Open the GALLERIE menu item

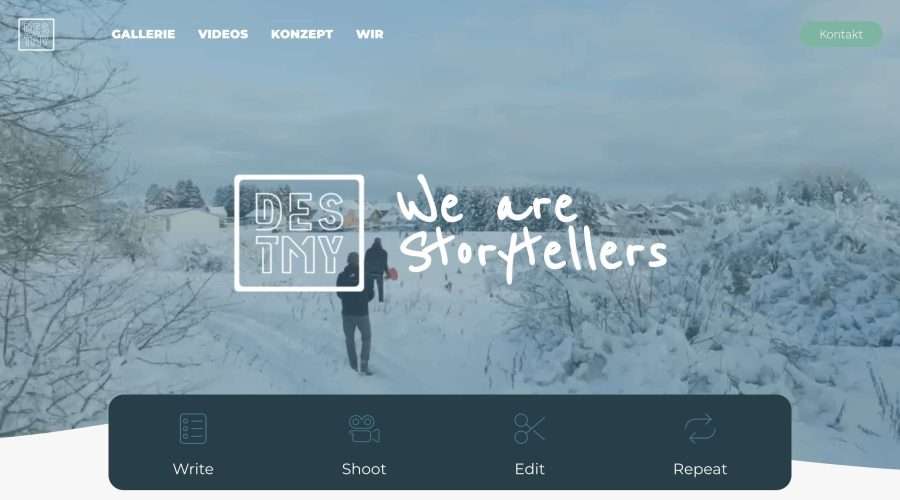click(x=143, y=34)
